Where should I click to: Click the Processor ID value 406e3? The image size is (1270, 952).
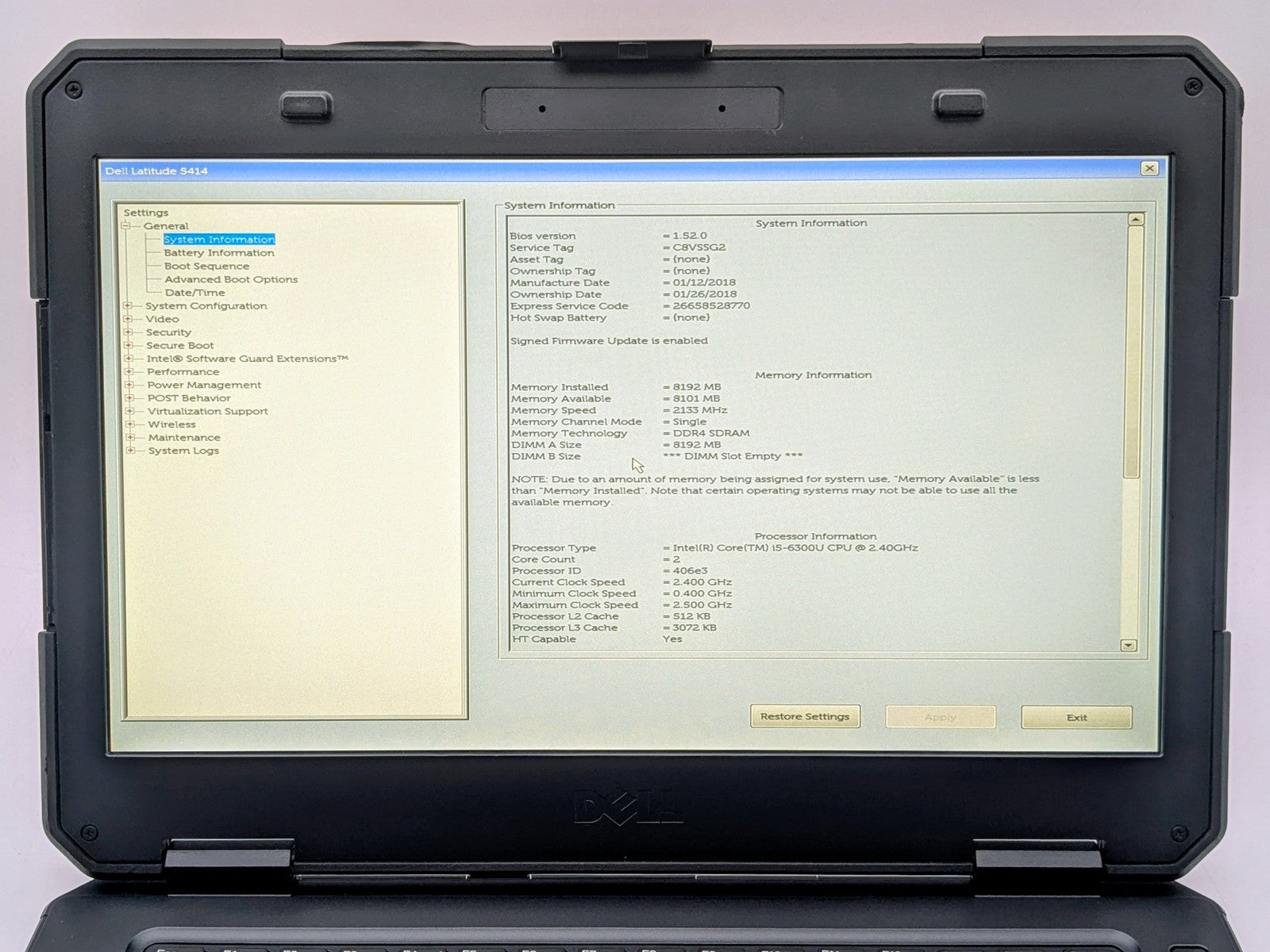pos(690,571)
